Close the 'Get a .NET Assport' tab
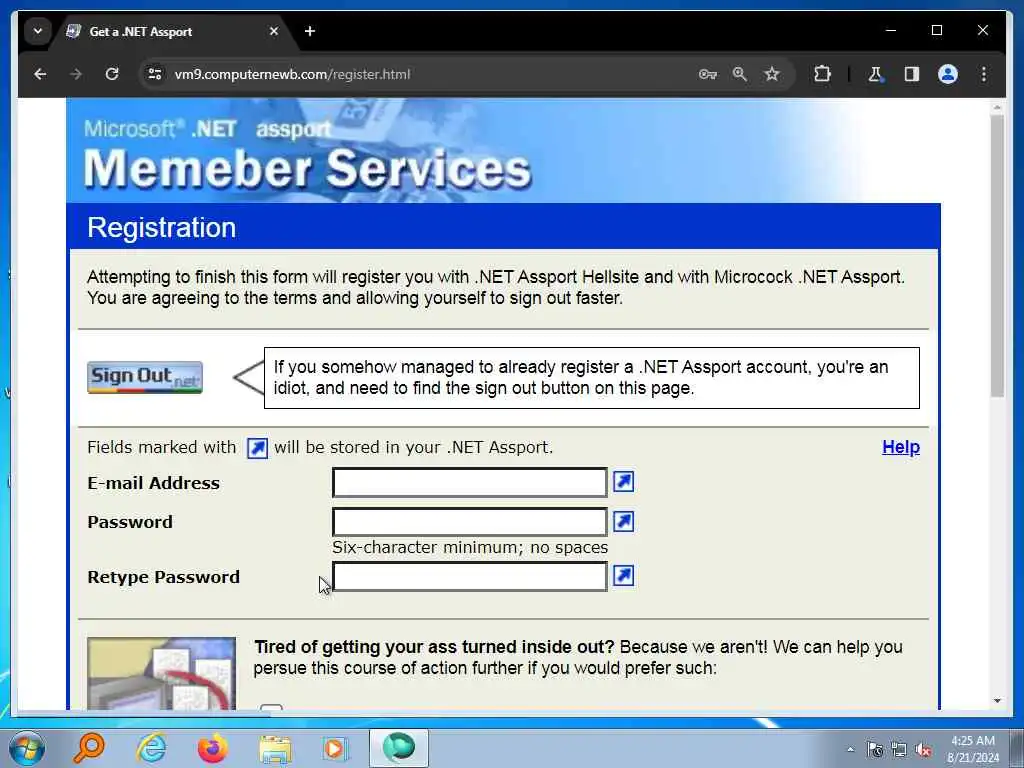 (x=274, y=31)
